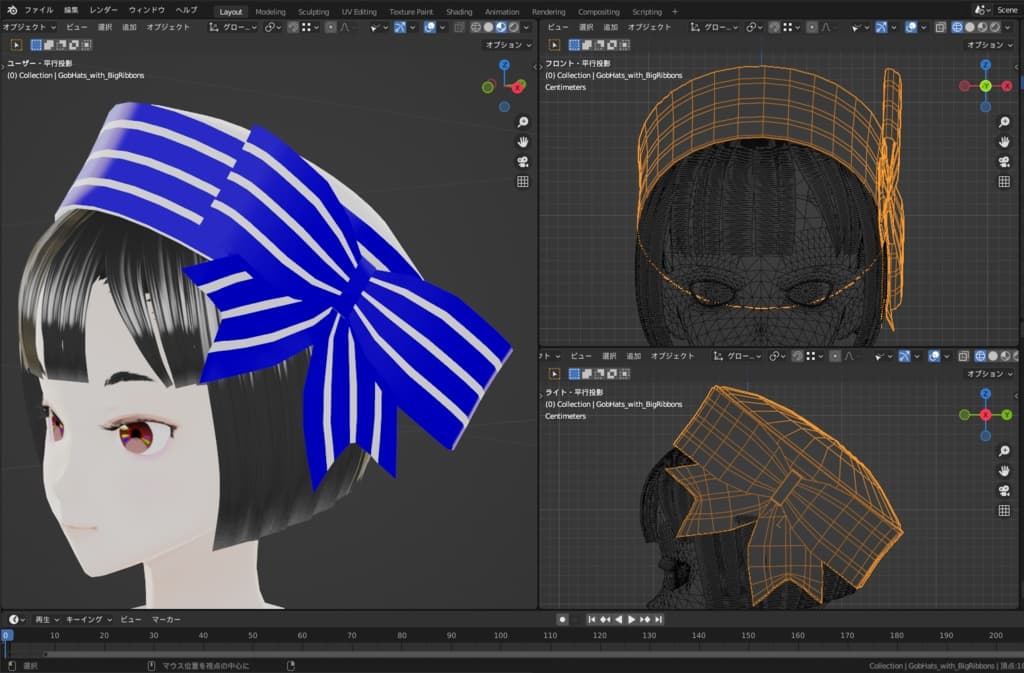This screenshot has width=1024, height=673.
Task: Select the tweak cursor tool in the left viewport
Action: pos(17,45)
